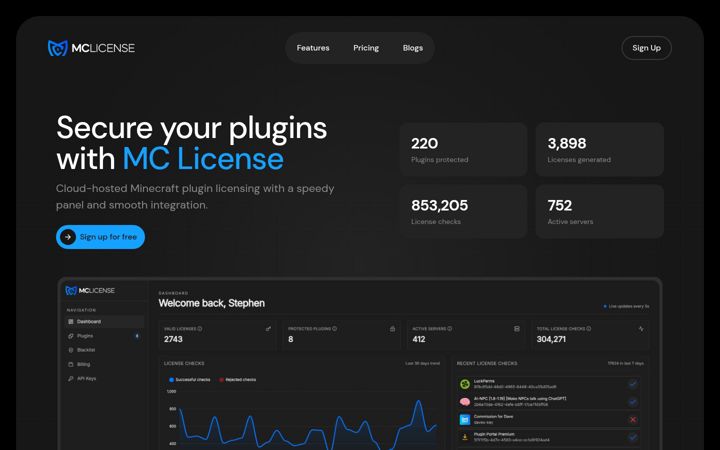Click the 2743 valid licenses value
Image resolution: width=720 pixels, height=450 pixels.
pos(173,339)
